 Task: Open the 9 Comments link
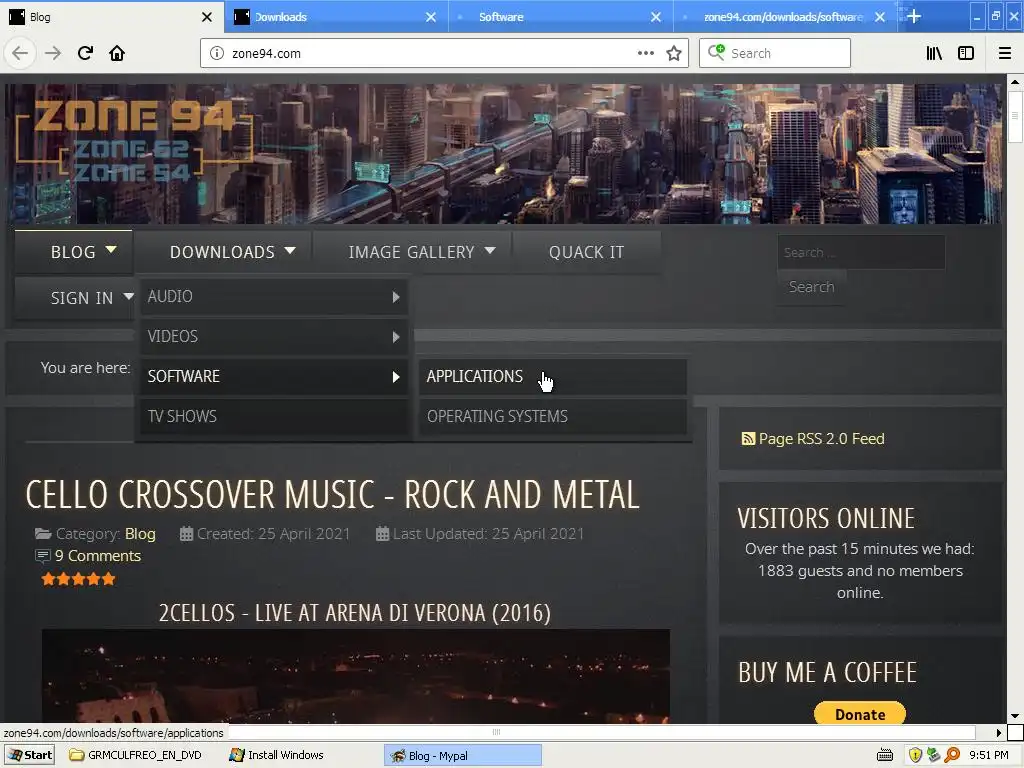(98, 556)
